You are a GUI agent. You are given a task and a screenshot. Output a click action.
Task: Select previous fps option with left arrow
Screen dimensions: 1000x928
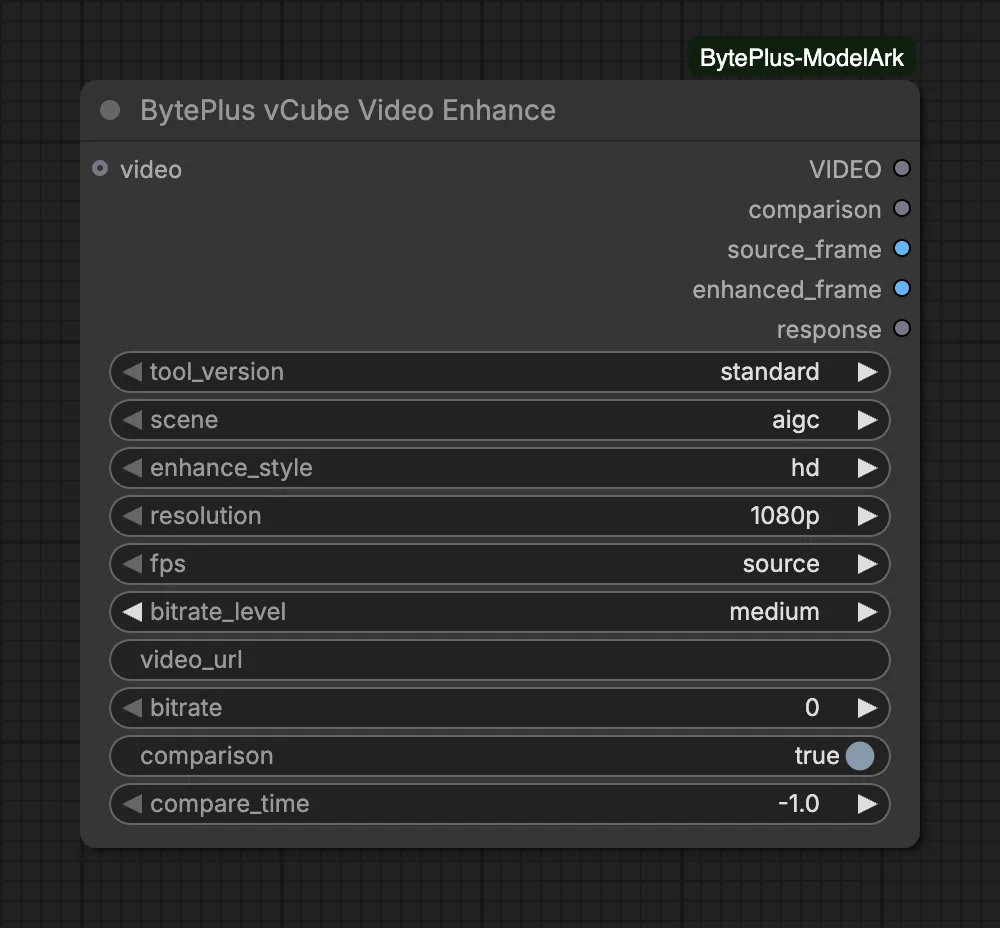[132, 564]
